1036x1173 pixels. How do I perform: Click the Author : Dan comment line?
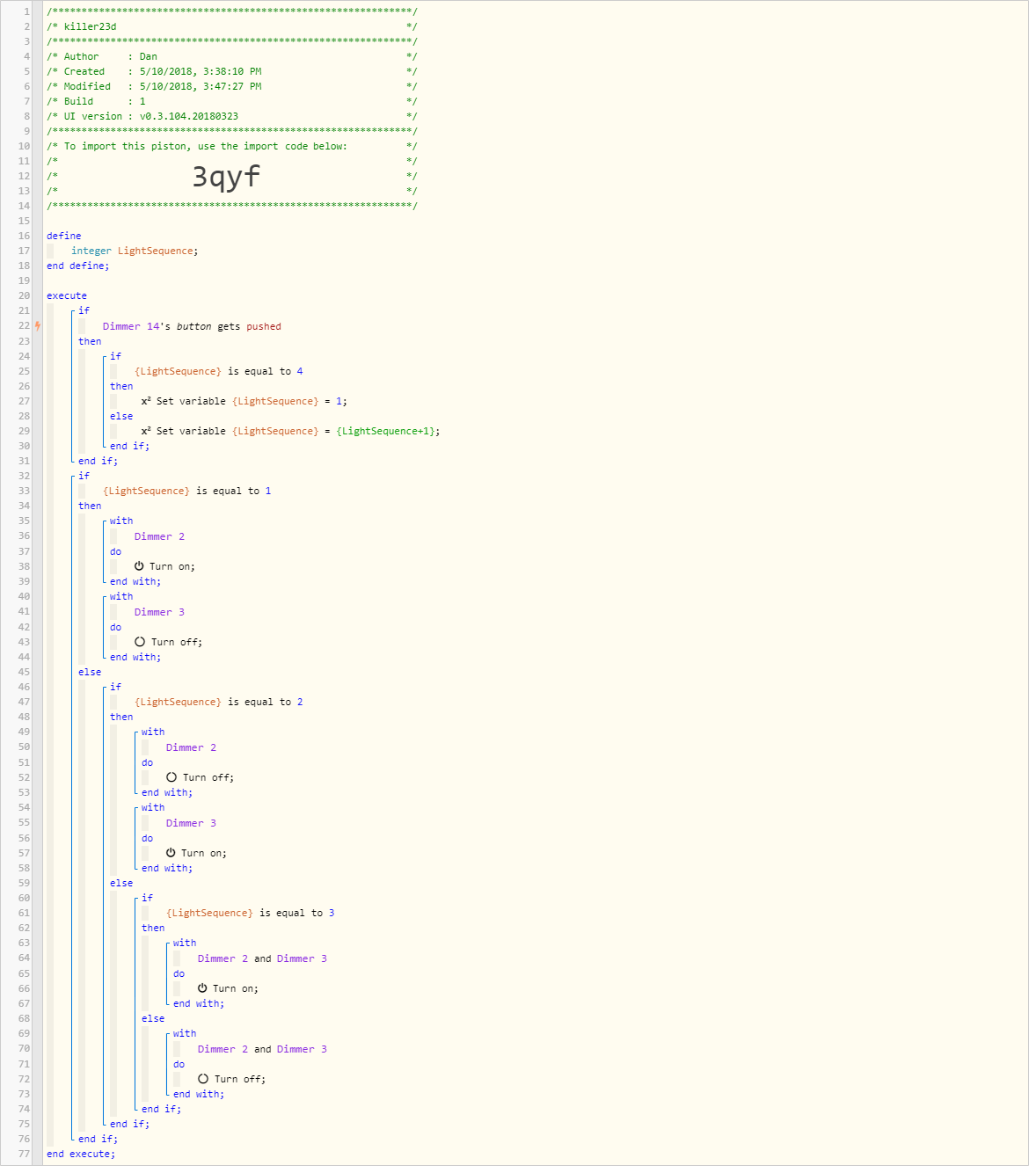[x=232, y=56]
